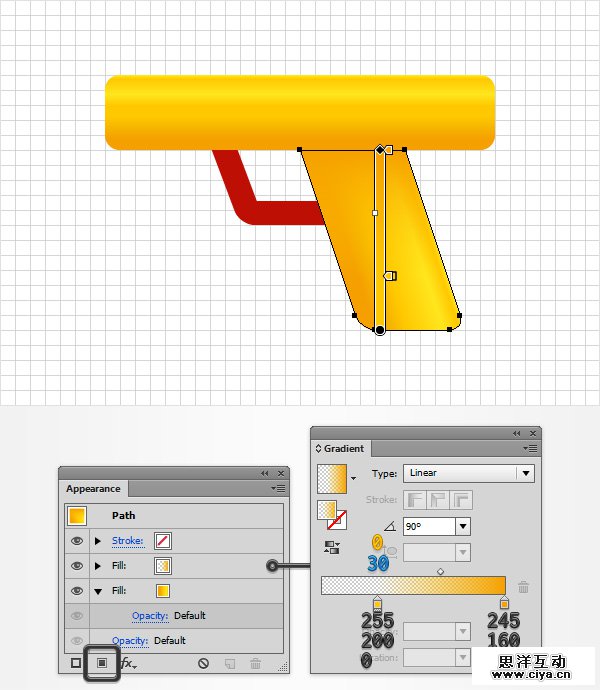600x690 pixels.
Task: Select the left gradient stop on the slider
Action: pos(377,603)
